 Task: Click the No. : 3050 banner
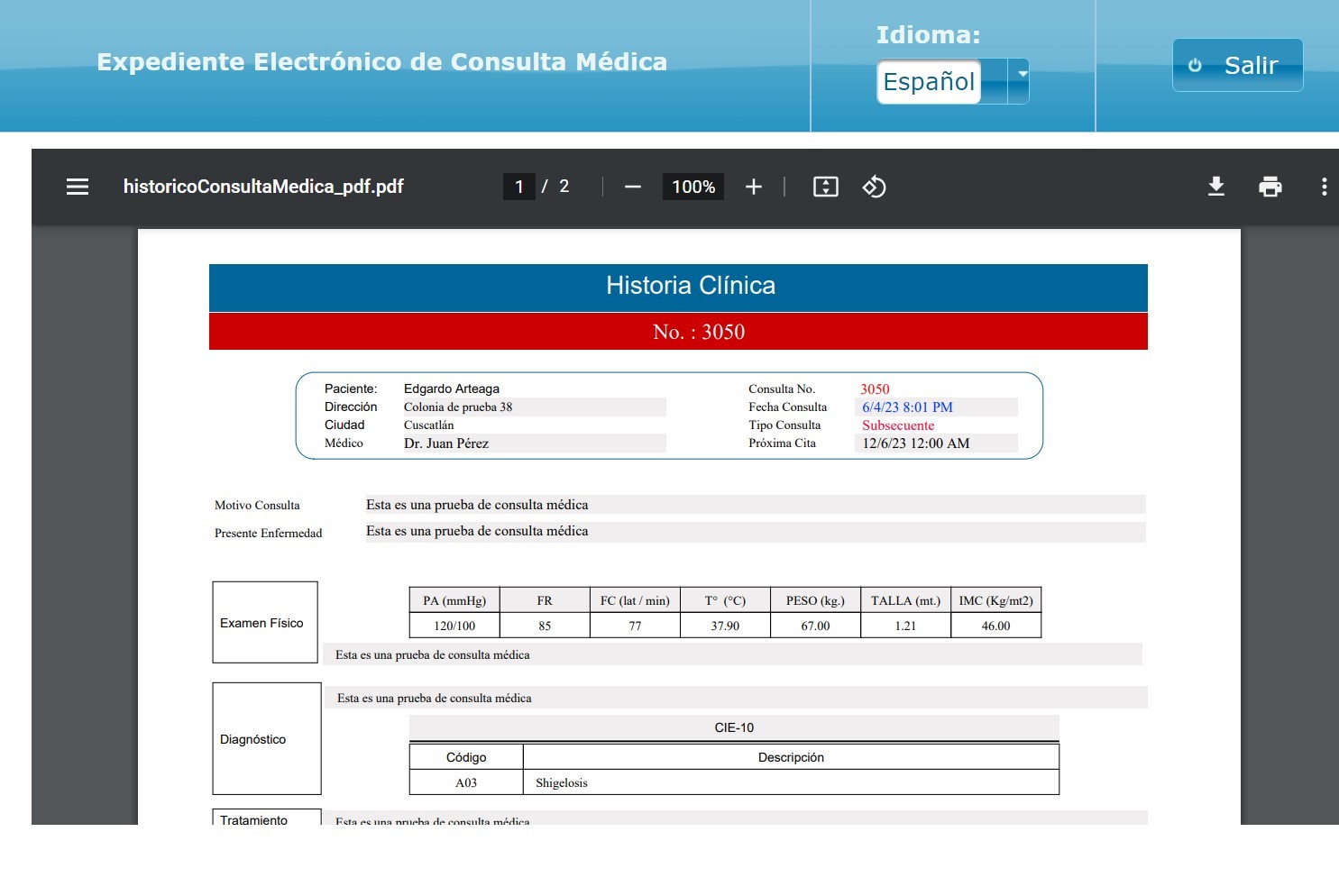pyautogui.click(x=678, y=332)
